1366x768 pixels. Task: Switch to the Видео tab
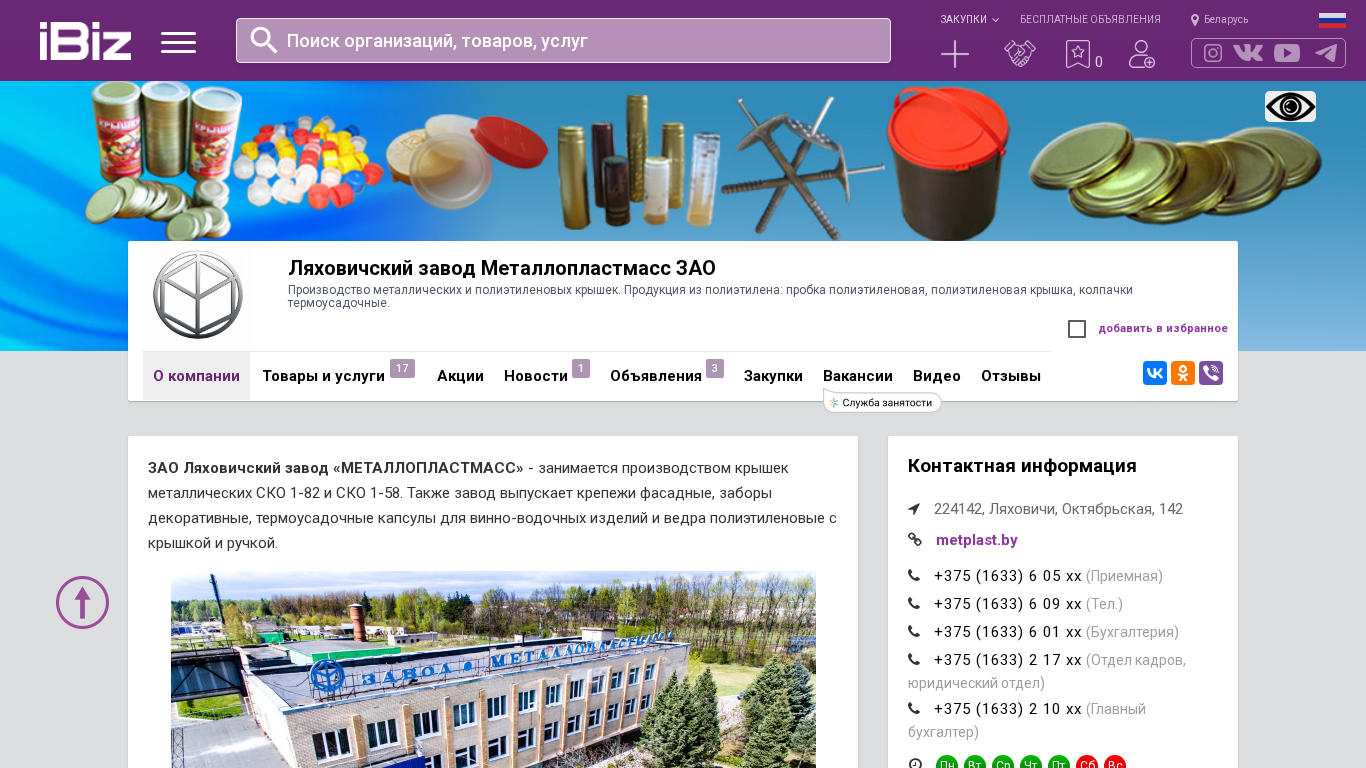point(937,376)
